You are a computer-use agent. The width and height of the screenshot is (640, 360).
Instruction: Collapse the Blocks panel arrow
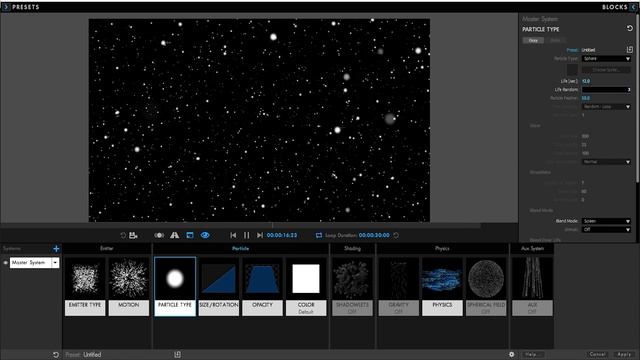click(634, 7)
